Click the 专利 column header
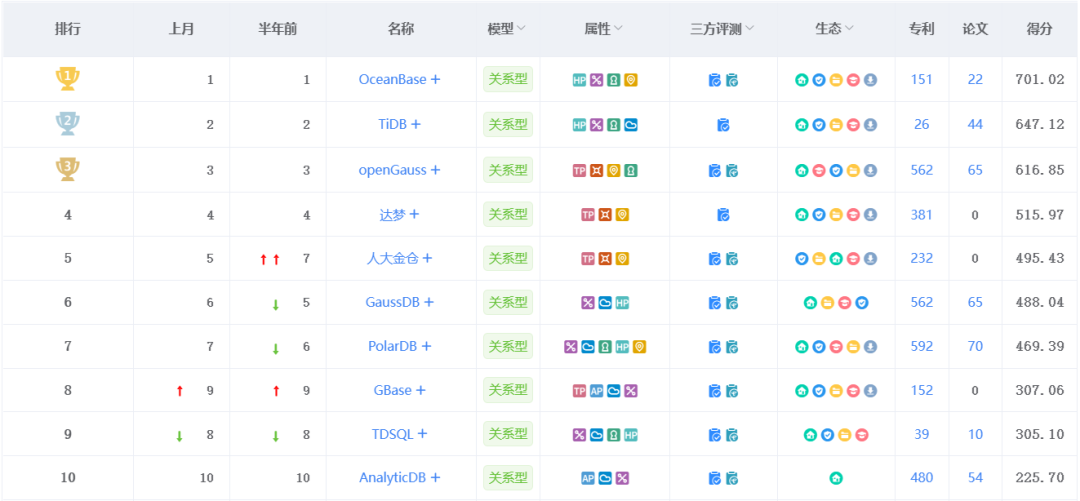This screenshot has width=1080, height=501. [922, 28]
